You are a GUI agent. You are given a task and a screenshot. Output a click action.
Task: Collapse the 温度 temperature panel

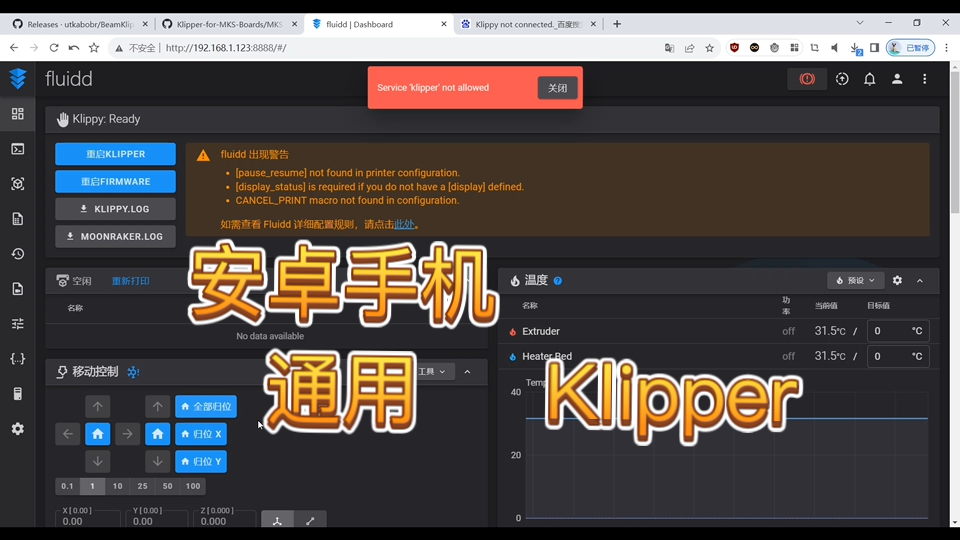tap(920, 280)
